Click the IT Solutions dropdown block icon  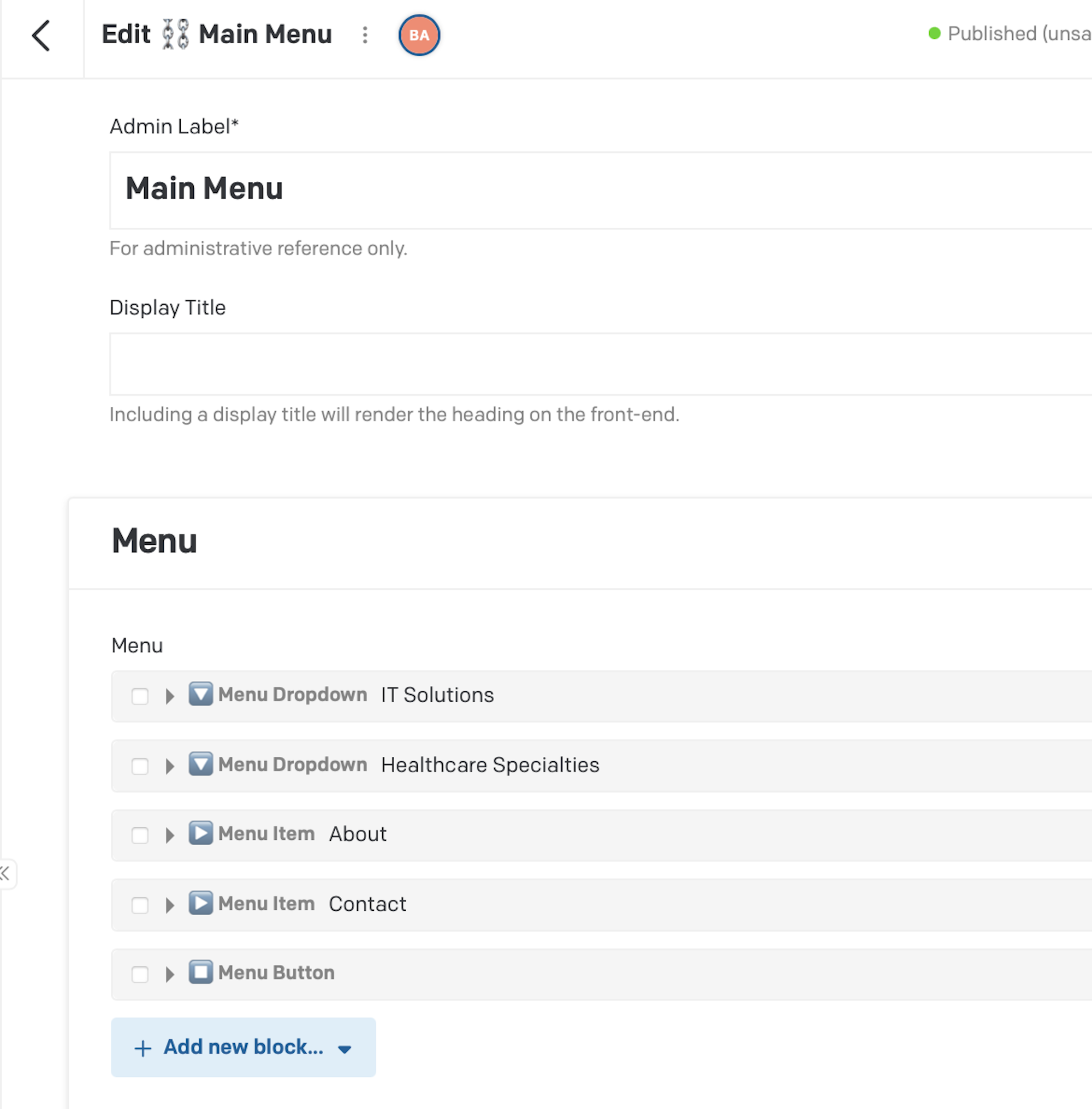pyautogui.click(x=201, y=694)
